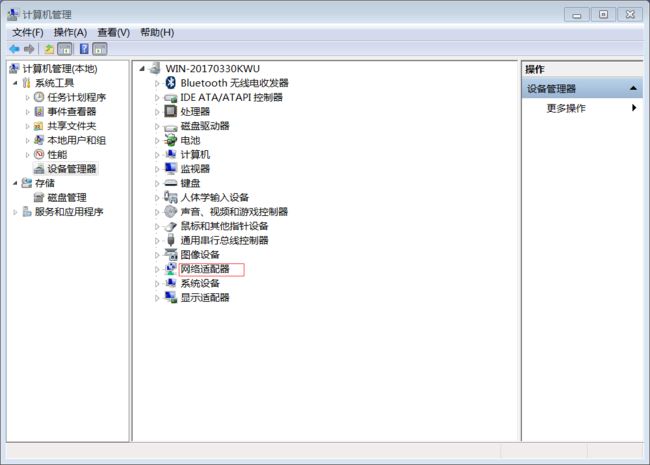
Task: Click the 图像设备 imaging device icon
Action: click(x=170, y=254)
